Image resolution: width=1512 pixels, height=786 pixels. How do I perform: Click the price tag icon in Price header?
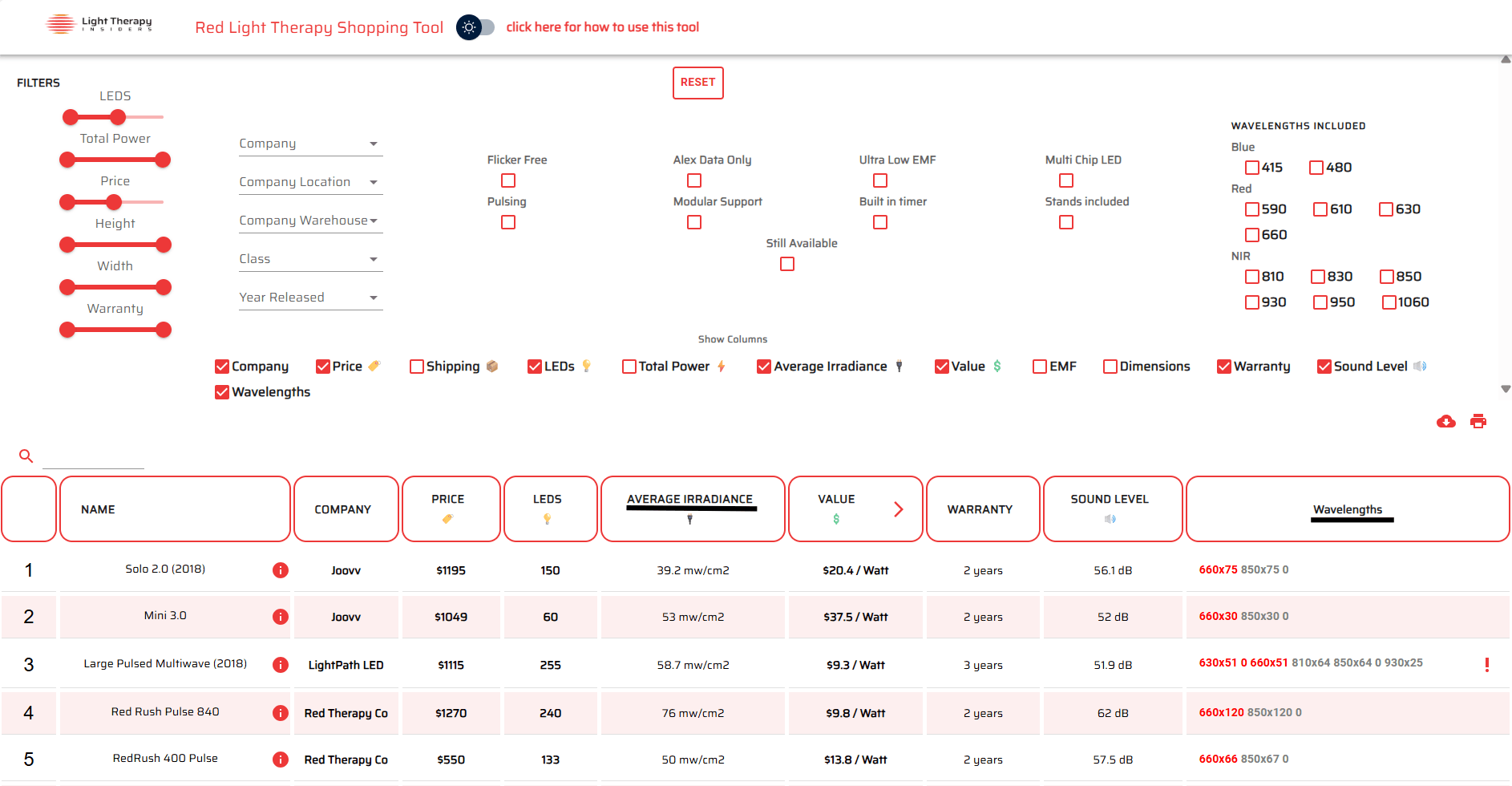[448, 519]
